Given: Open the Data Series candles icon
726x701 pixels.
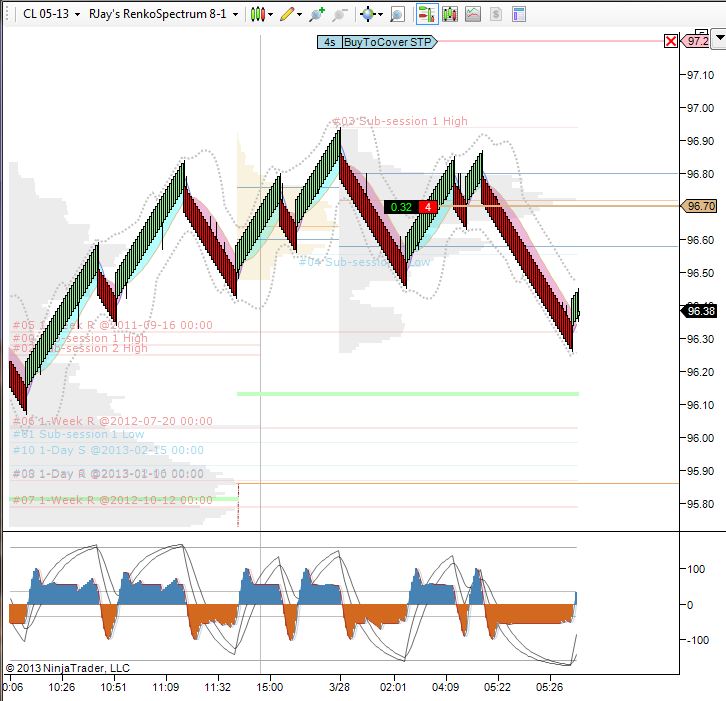Looking at the screenshot, I should click(x=450, y=14).
